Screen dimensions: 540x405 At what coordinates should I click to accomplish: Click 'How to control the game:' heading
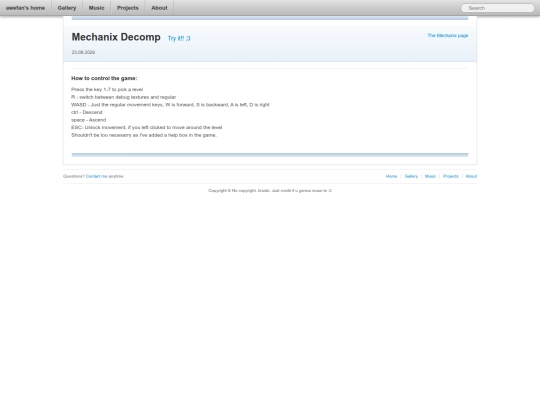[x=104, y=79]
